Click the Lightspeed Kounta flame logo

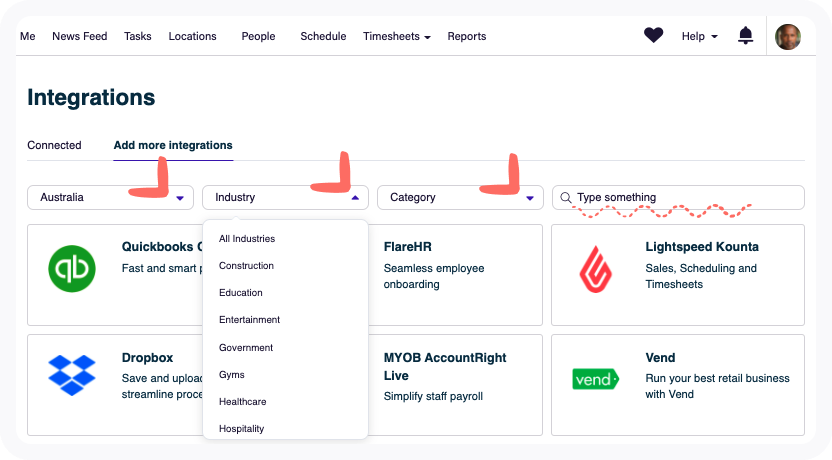point(595,269)
